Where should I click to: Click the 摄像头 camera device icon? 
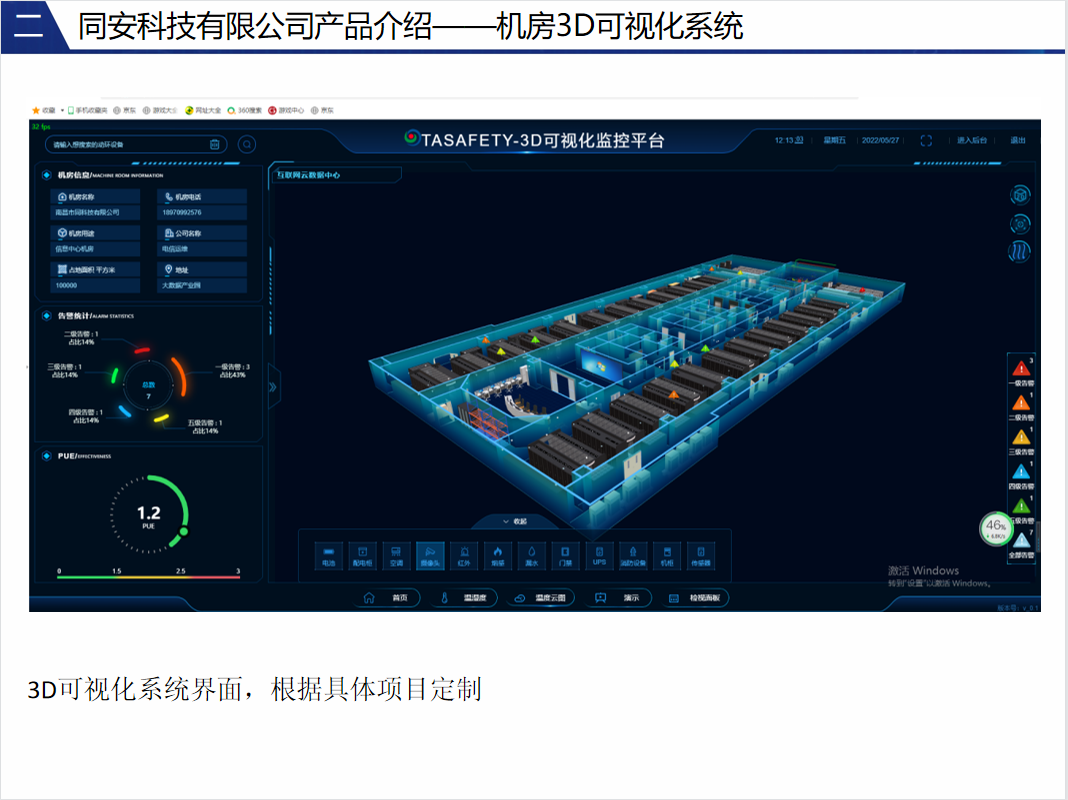coord(430,555)
